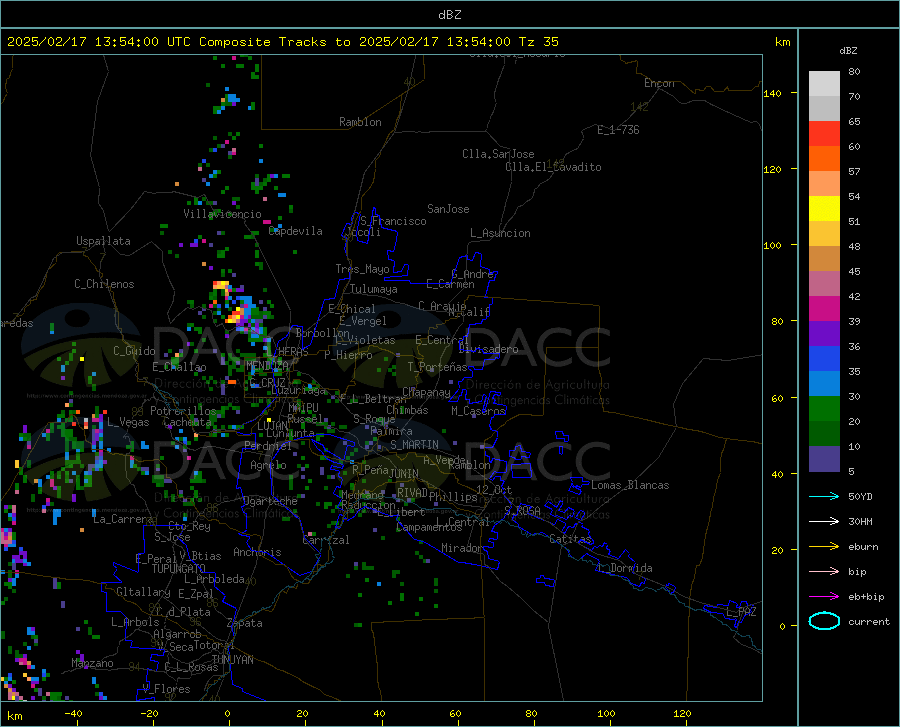Click the 'S_MARTIN' label on the map
The image size is (900, 727).
tap(414, 445)
